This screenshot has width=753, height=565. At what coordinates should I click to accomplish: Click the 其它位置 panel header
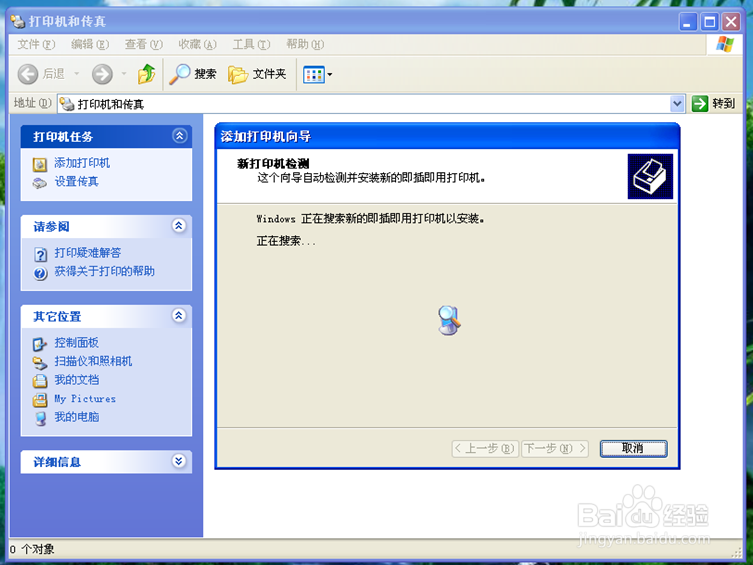coord(106,316)
